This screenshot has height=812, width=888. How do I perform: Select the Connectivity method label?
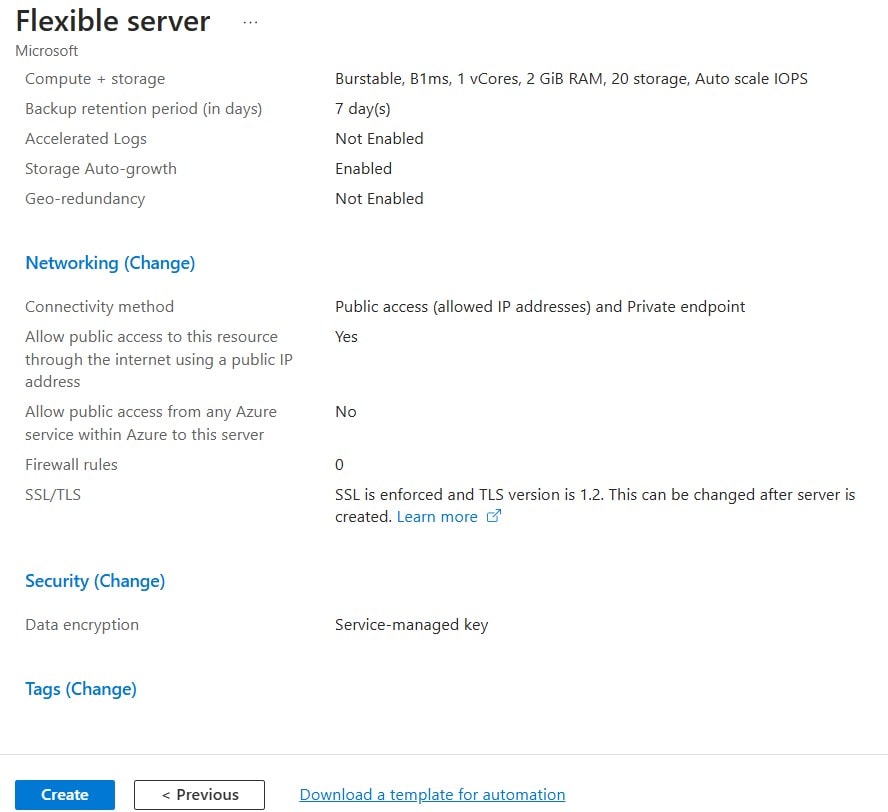(x=100, y=306)
